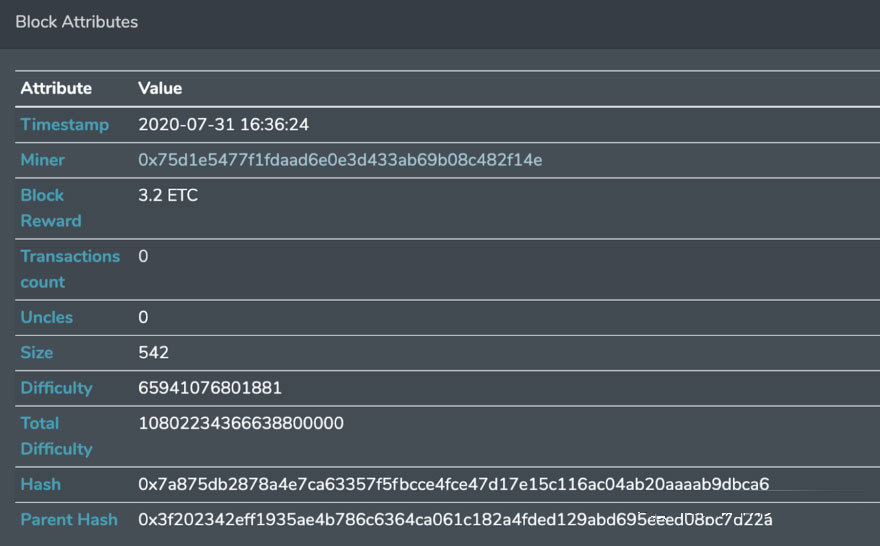Click the Timestamp attribute label
Viewport: 880px width, 546px height.
(65, 125)
